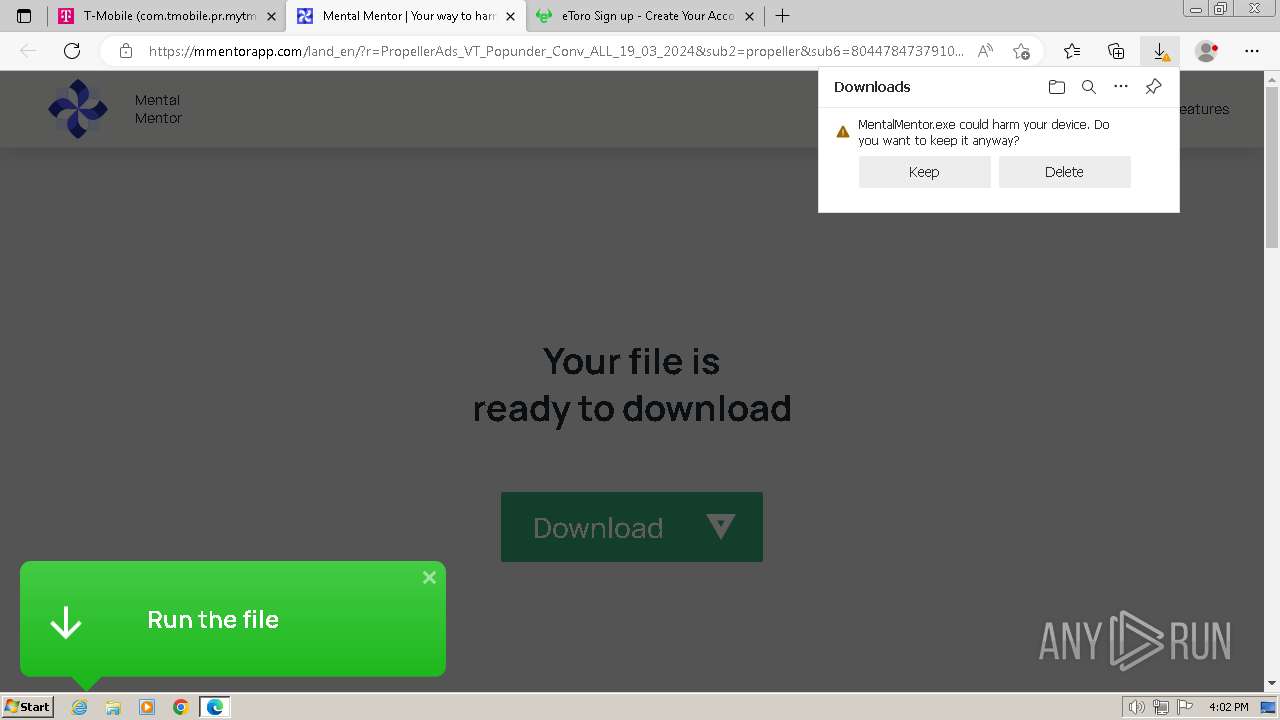
Task: Switch to the T-Mobile tab
Action: coord(167,16)
